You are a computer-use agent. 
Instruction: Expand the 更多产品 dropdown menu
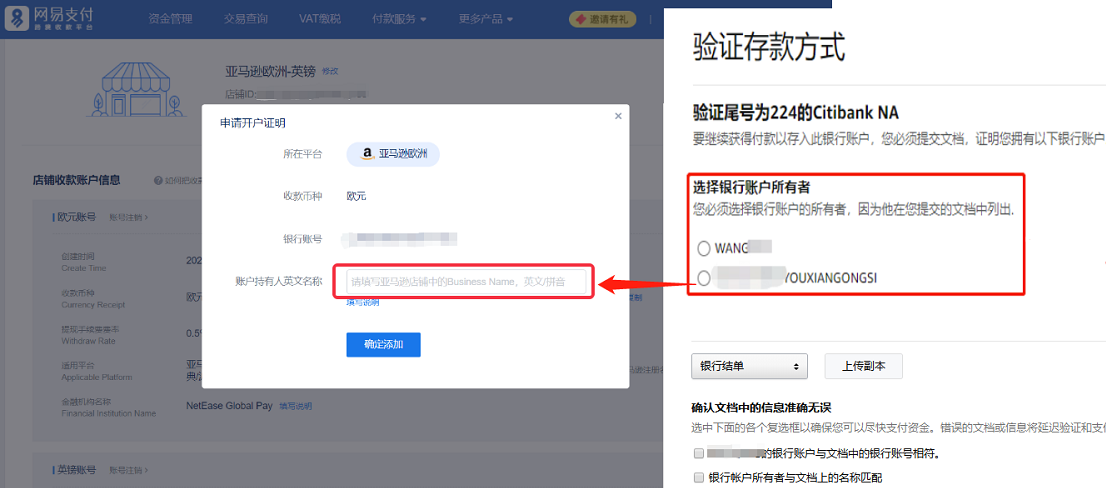[x=486, y=19]
